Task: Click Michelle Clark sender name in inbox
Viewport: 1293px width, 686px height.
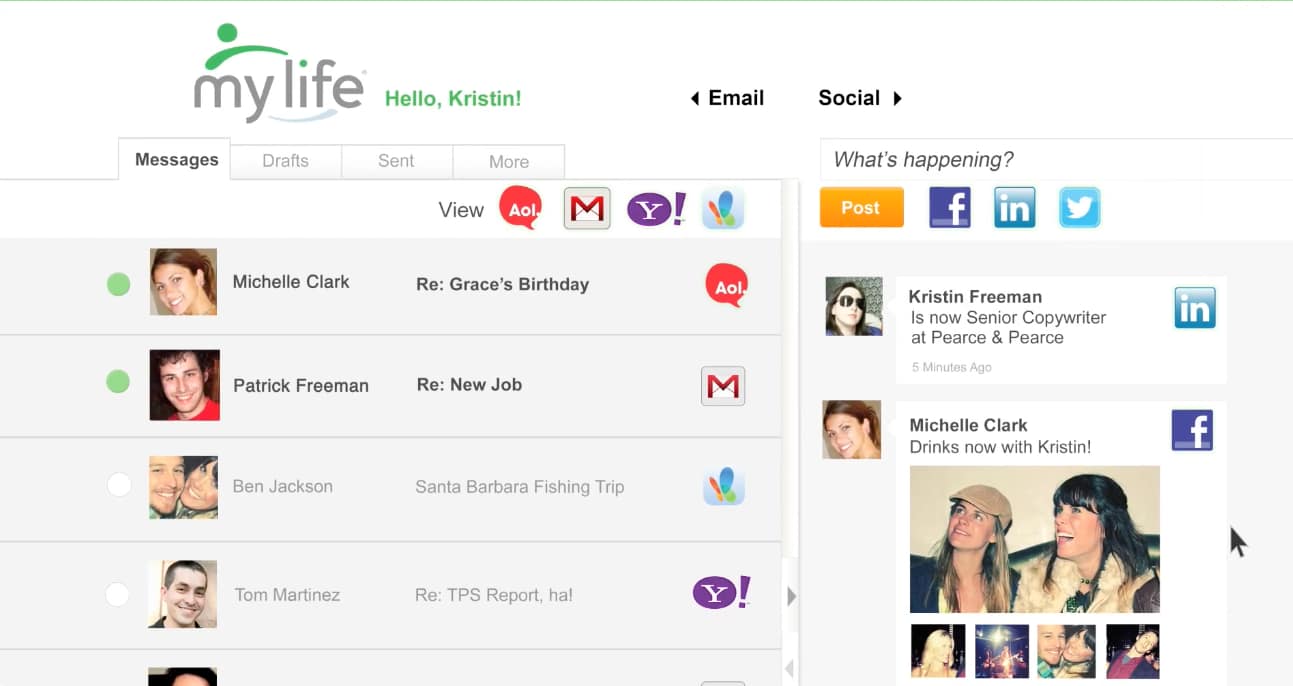Action: pos(291,282)
